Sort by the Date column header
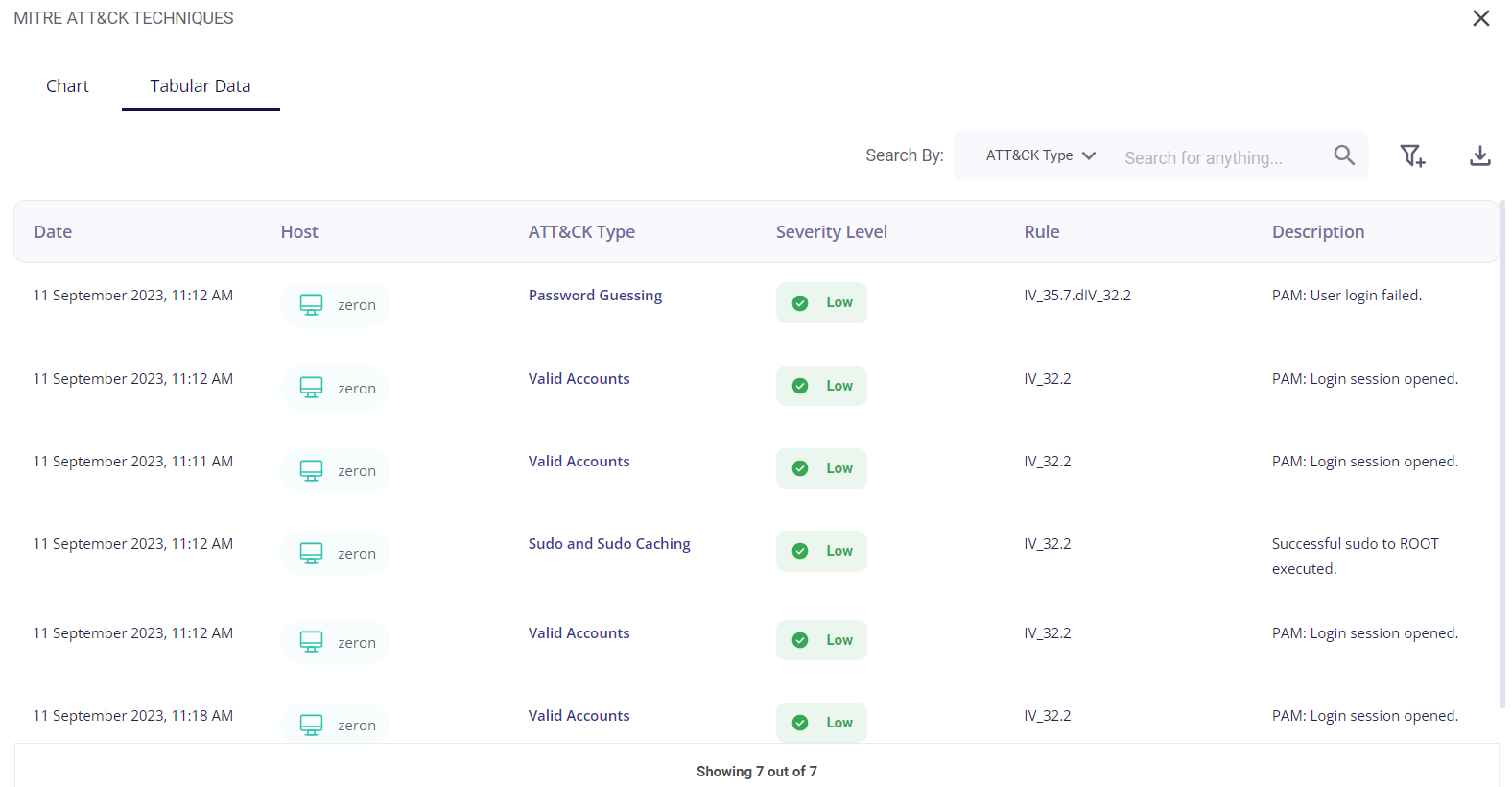Screen dimensions: 1512x787 pos(53,231)
